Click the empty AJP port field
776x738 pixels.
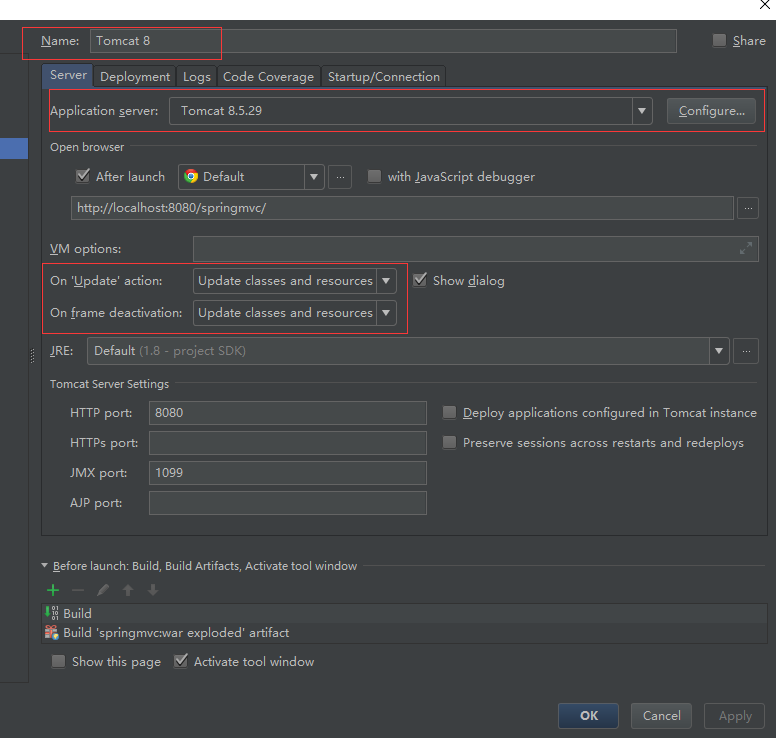pos(288,503)
